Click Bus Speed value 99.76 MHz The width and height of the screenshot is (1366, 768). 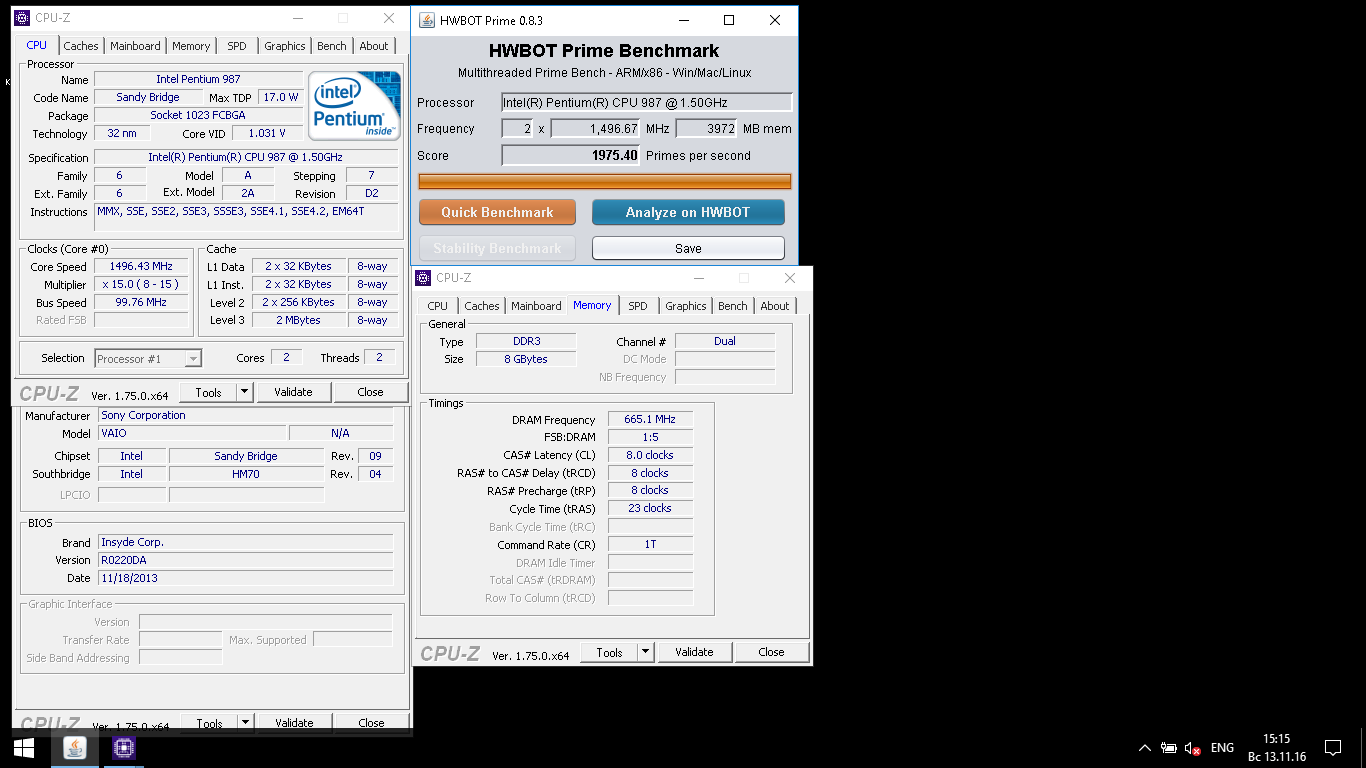141,302
